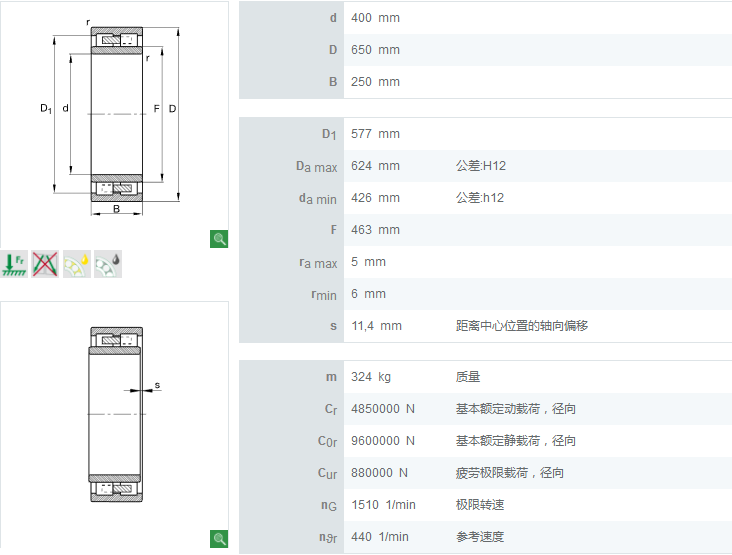732x555 pixels.
Task: Select the Cur value 880000 N
Action: pos(380,473)
